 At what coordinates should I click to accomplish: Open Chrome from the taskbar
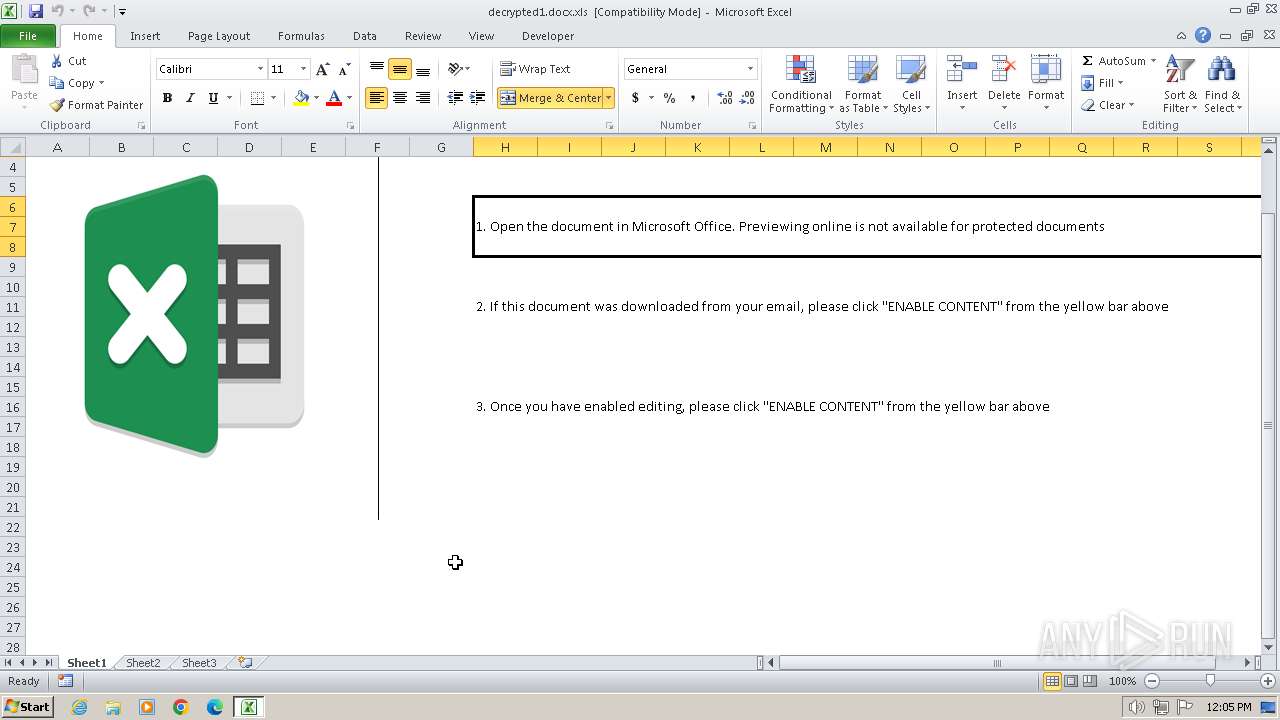(181, 707)
